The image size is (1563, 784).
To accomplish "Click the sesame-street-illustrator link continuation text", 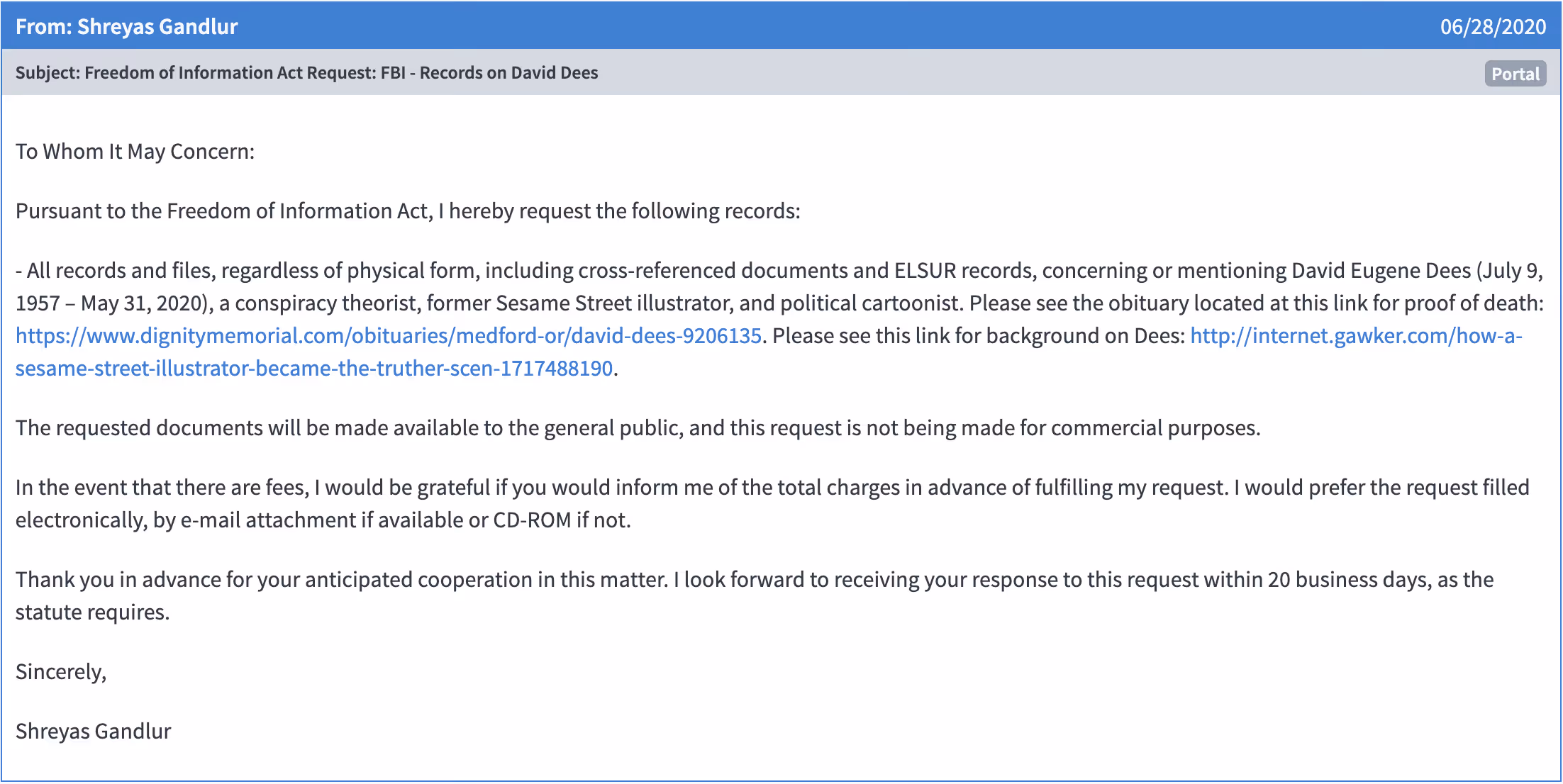I will click(313, 368).
